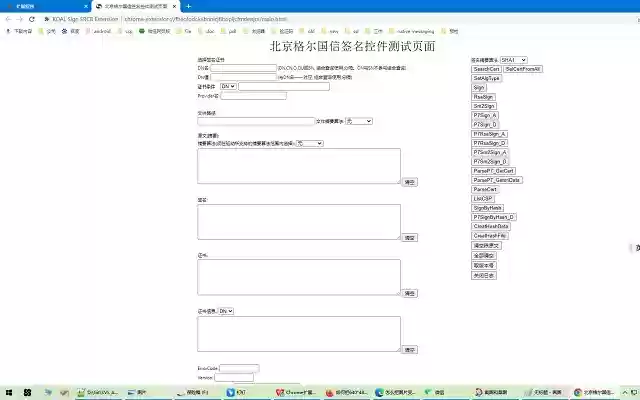Open the 下载内容 bookmark
Viewport: 640px width, 400px height.
point(19,31)
